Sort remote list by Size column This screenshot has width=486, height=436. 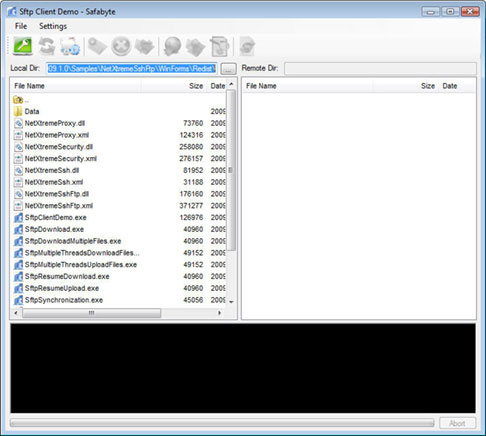point(405,86)
